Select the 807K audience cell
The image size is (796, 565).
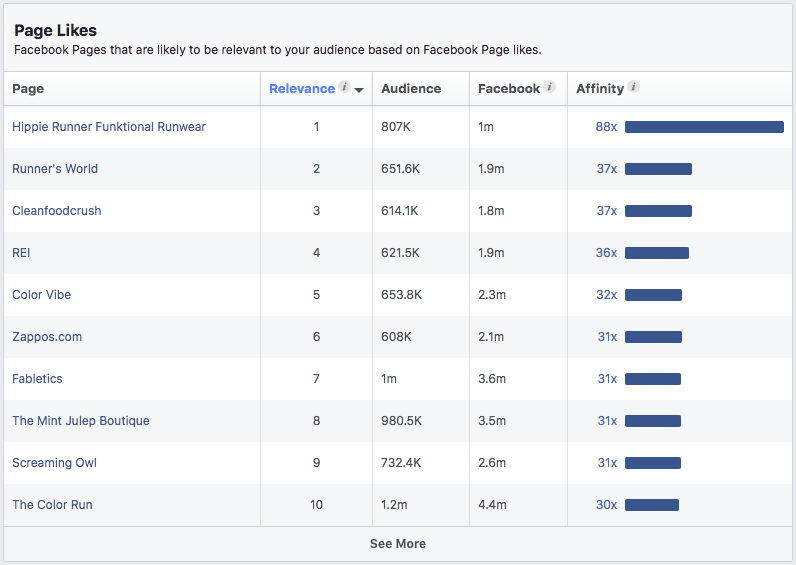click(x=395, y=127)
